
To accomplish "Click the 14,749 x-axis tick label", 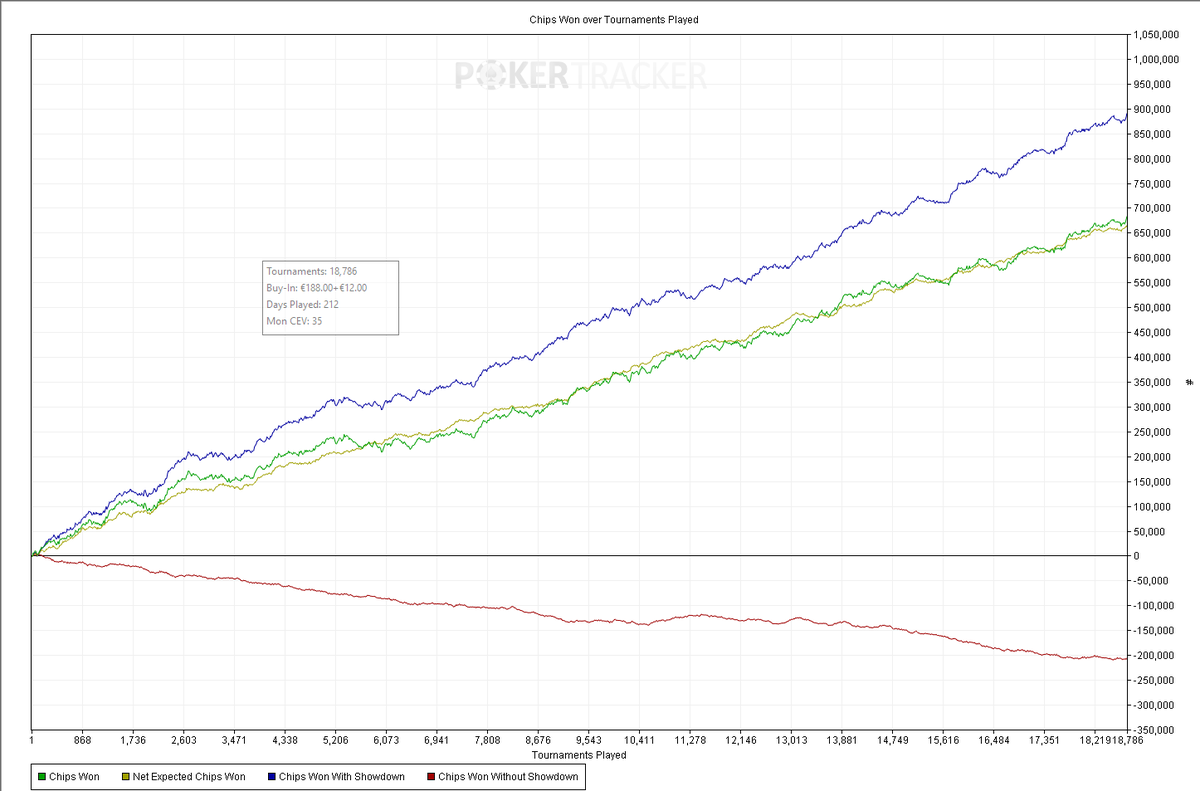I will tap(892, 741).
